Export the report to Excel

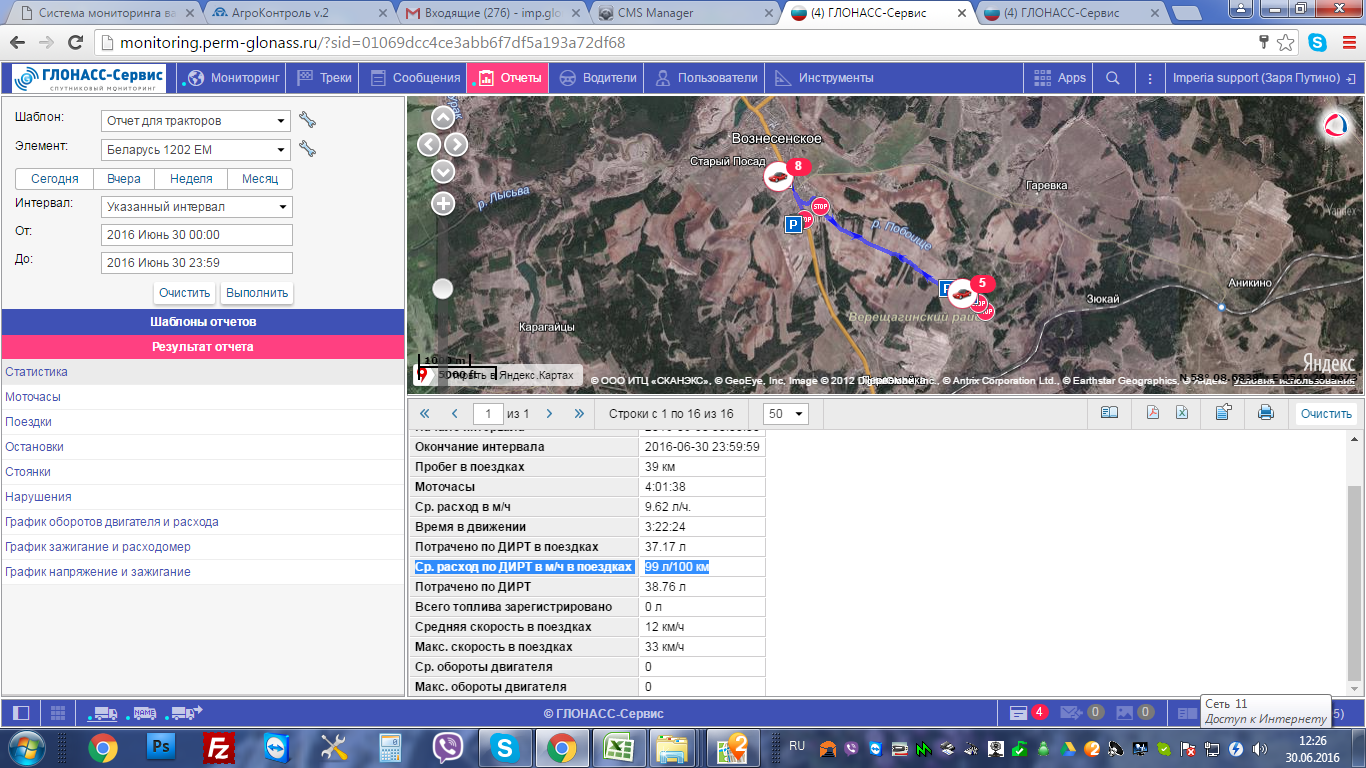coord(1182,413)
